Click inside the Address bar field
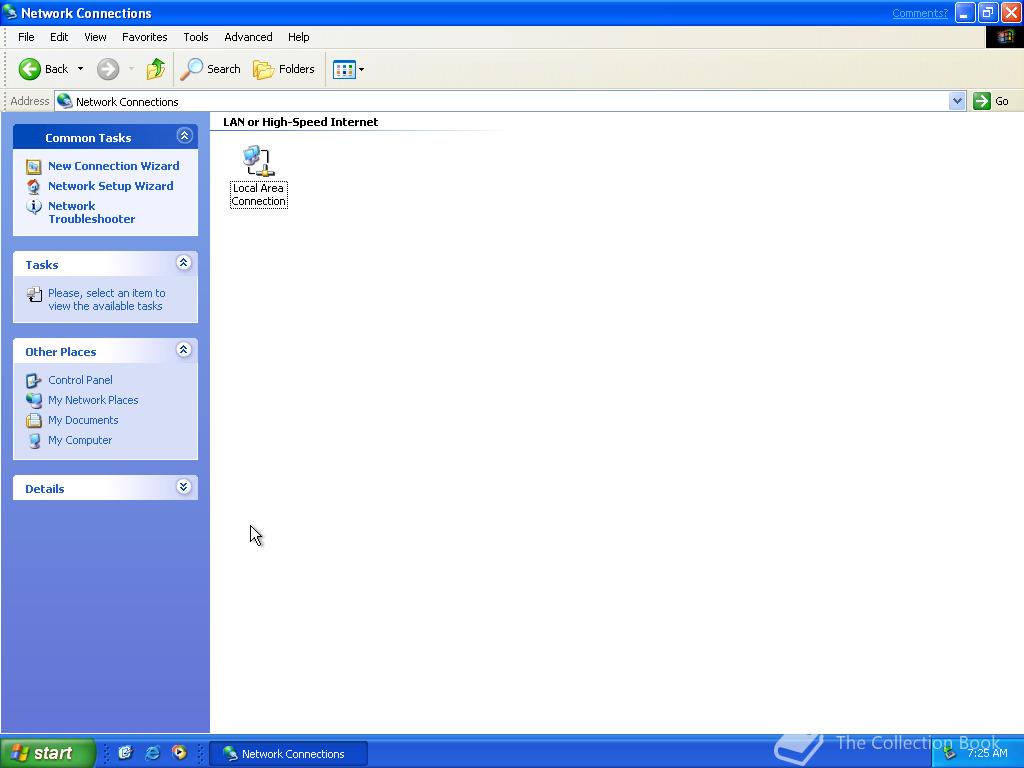The image size is (1024, 768). [502, 101]
